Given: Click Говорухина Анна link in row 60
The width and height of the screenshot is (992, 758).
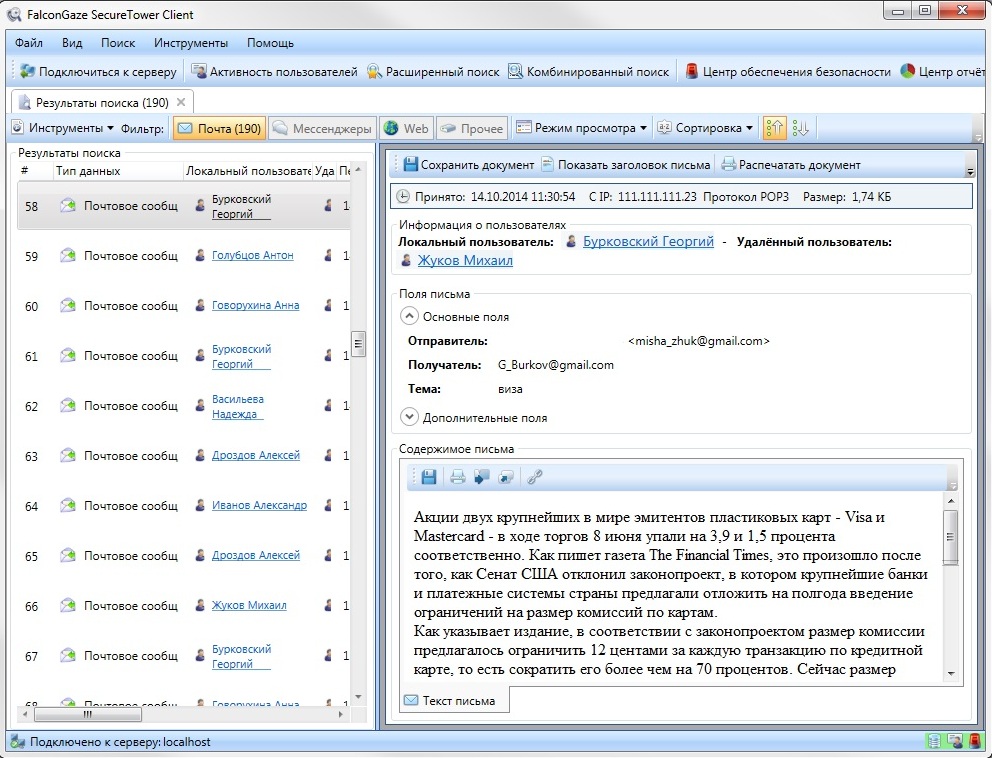Looking at the screenshot, I should tap(256, 305).
